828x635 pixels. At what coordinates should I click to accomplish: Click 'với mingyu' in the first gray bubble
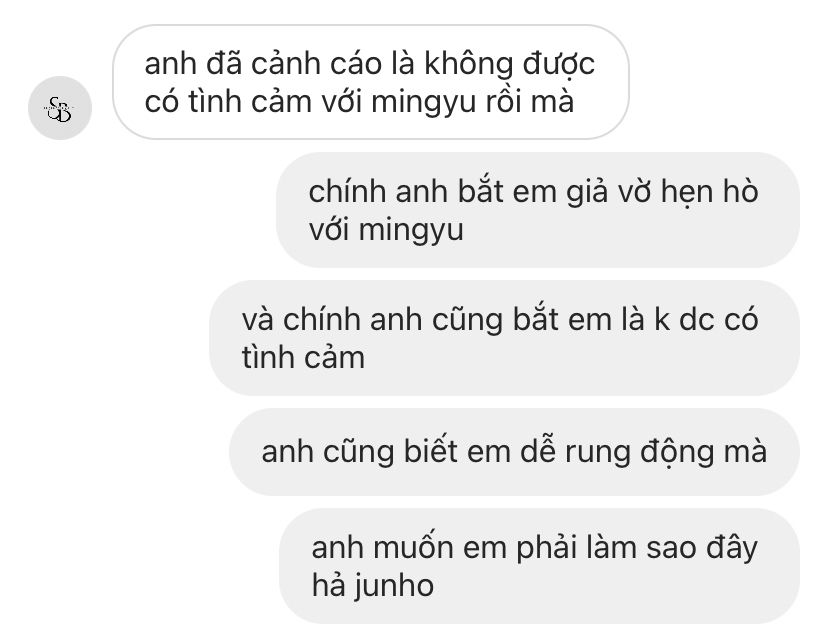tap(386, 230)
